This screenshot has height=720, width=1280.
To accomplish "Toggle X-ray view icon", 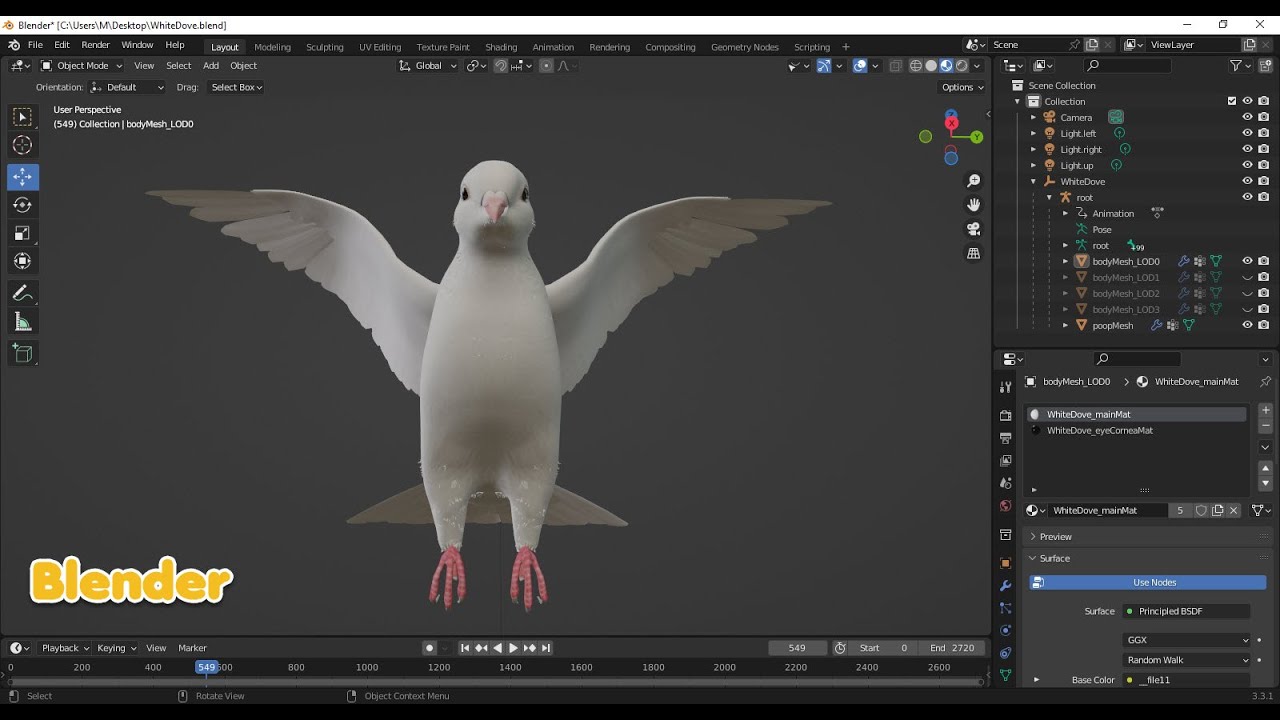I will coord(895,66).
